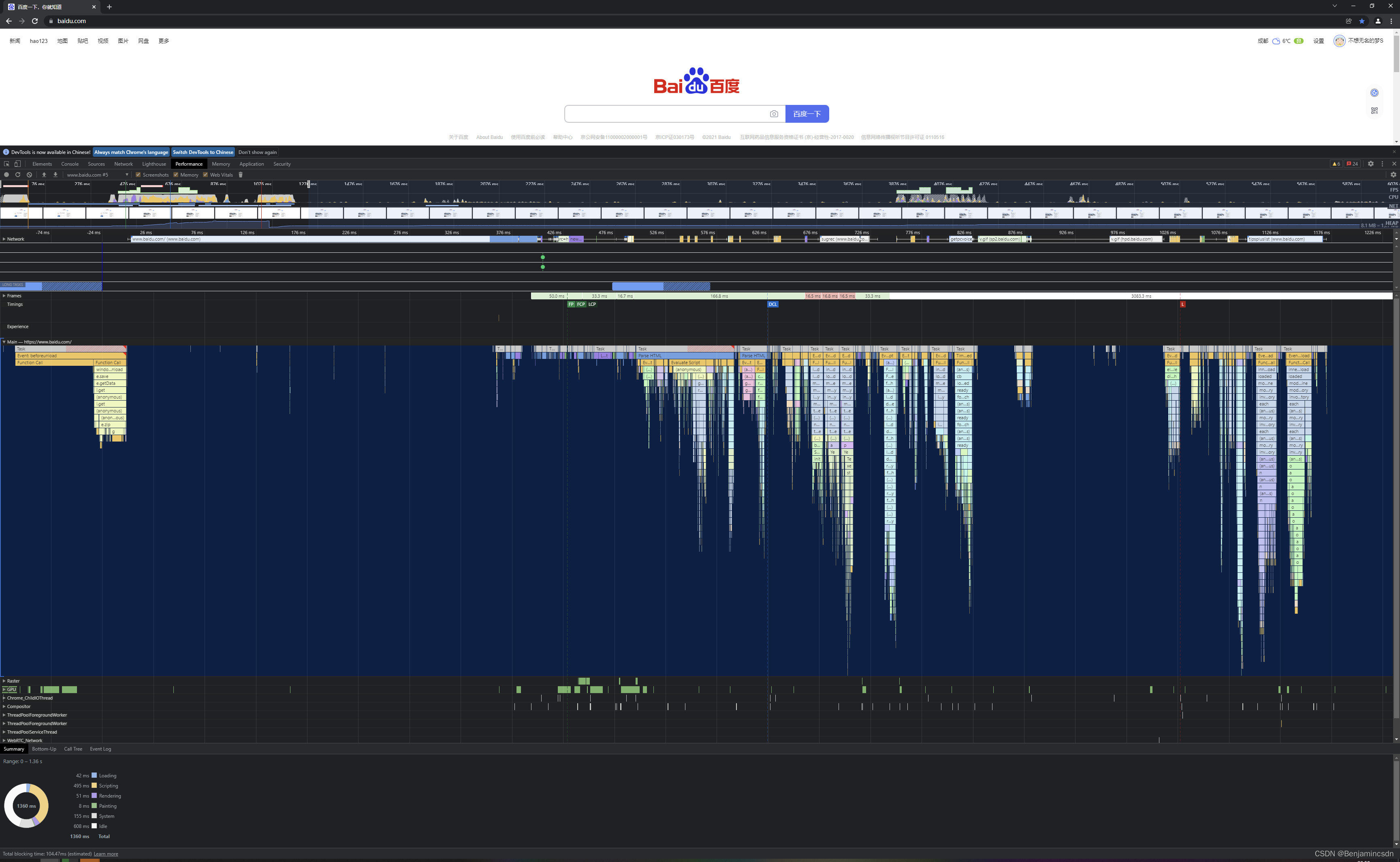Disable the Web Vitals checkbox

[206, 175]
